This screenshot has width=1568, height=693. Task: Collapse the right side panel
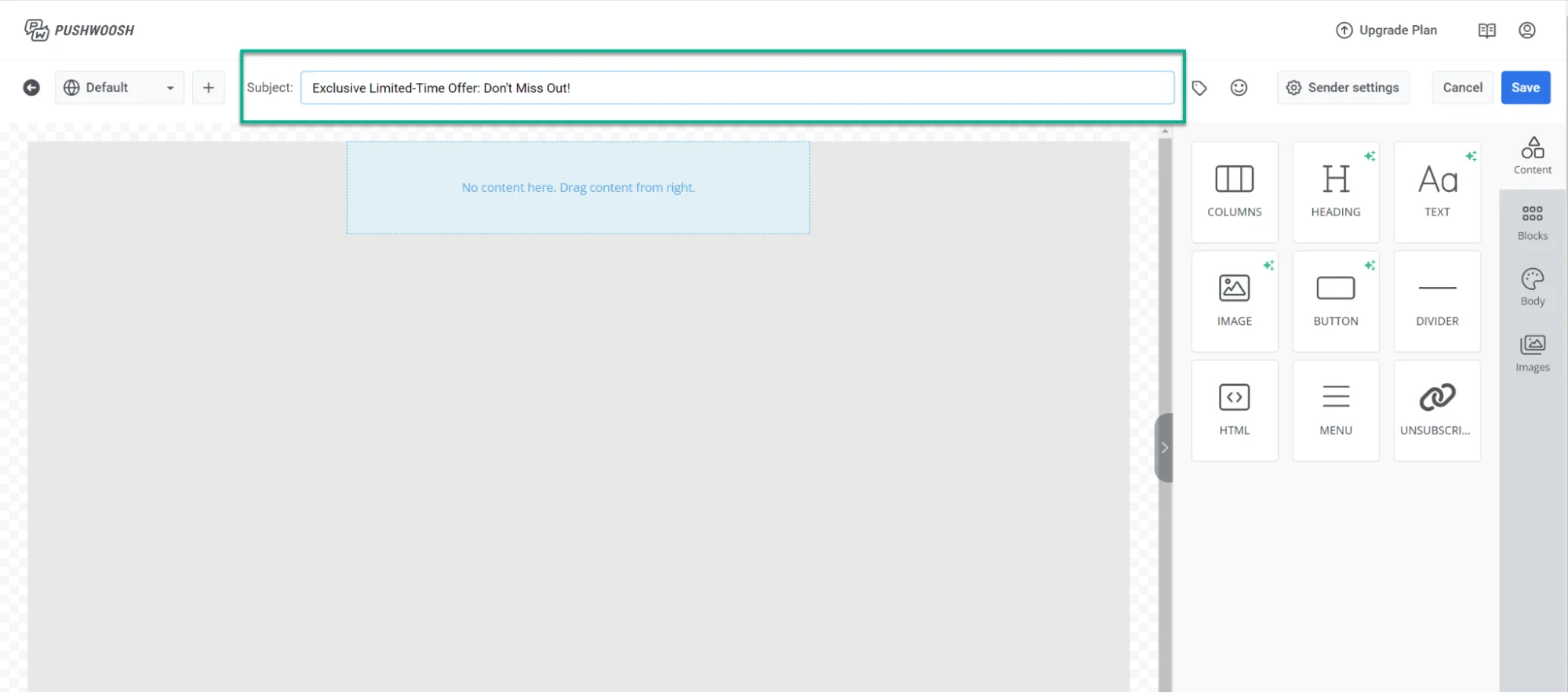(1164, 448)
